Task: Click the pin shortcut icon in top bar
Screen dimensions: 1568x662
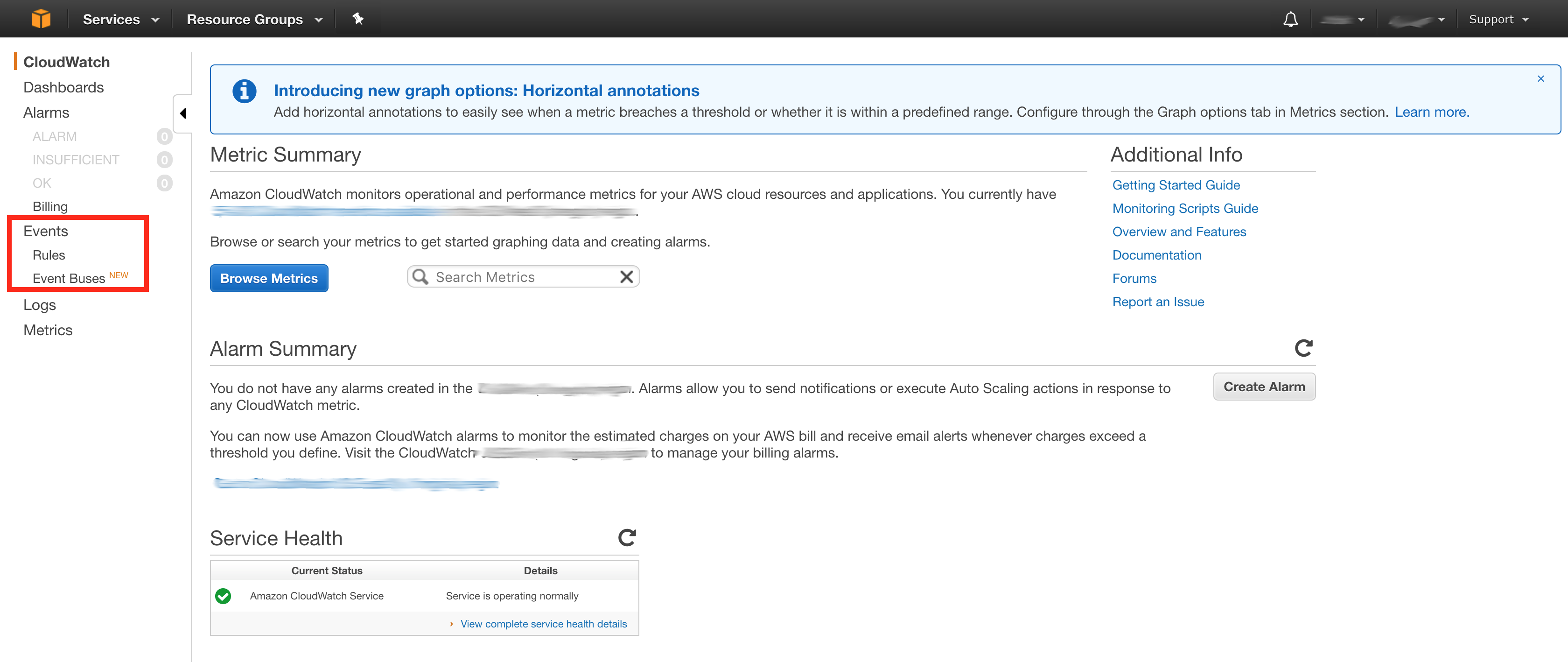Action: [x=358, y=19]
